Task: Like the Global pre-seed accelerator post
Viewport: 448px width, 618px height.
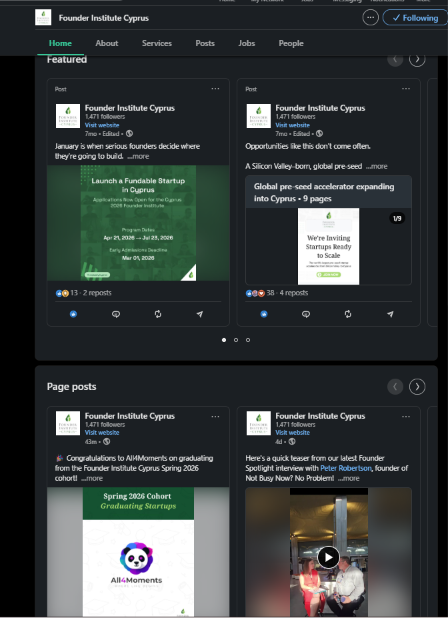Action: point(264,314)
